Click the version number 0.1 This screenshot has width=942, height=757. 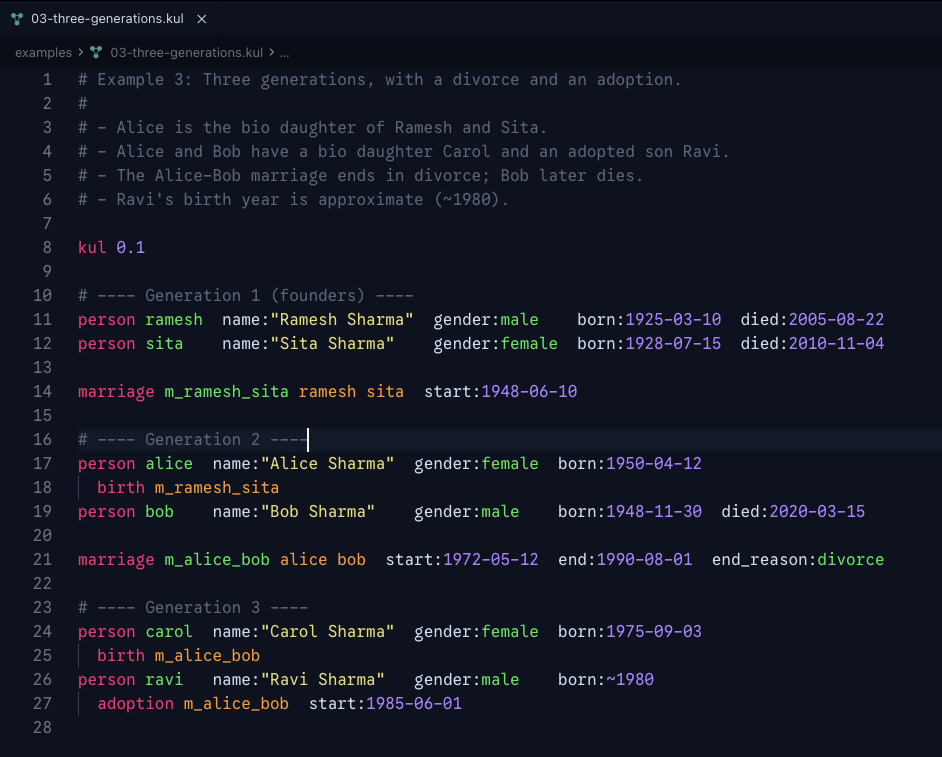pyautogui.click(x=130, y=248)
